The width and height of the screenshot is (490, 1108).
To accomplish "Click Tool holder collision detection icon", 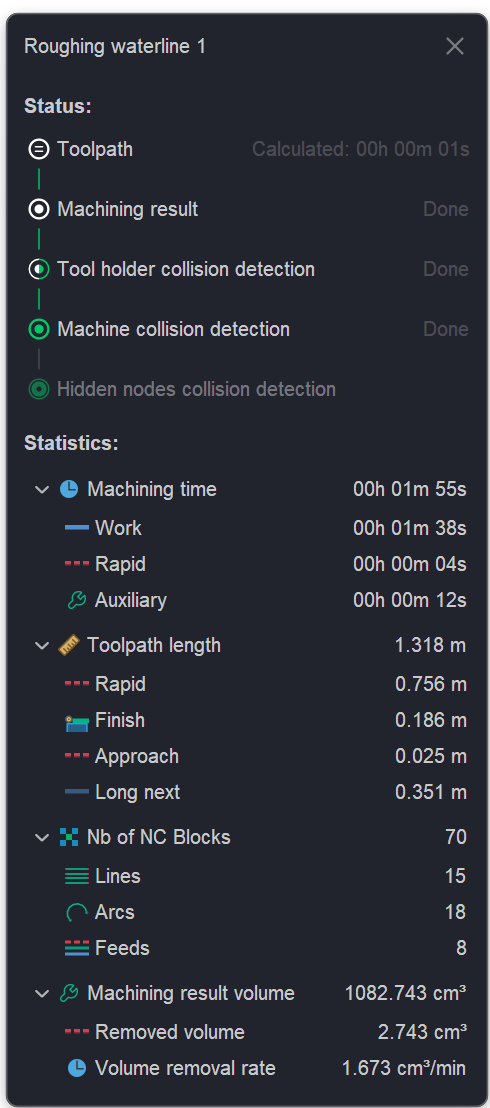I will [39, 269].
